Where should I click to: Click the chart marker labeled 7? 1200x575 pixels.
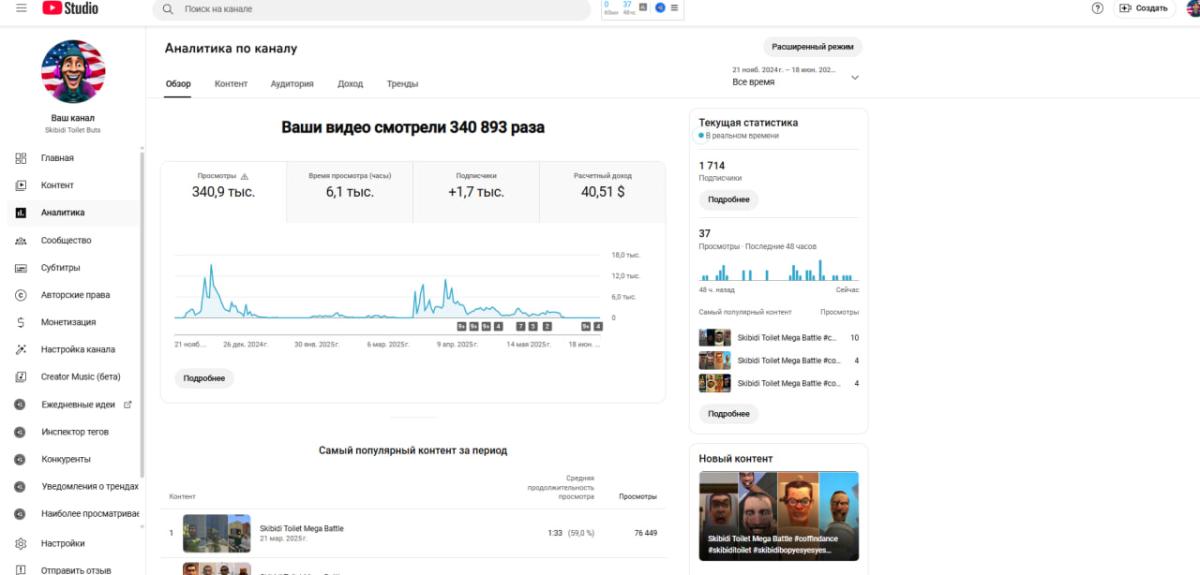click(x=521, y=326)
